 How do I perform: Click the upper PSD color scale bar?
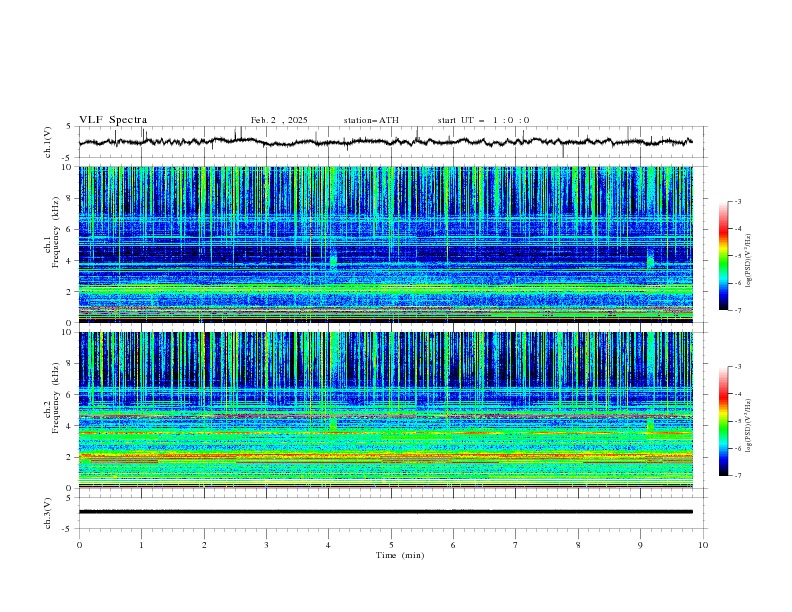pos(723,256)
